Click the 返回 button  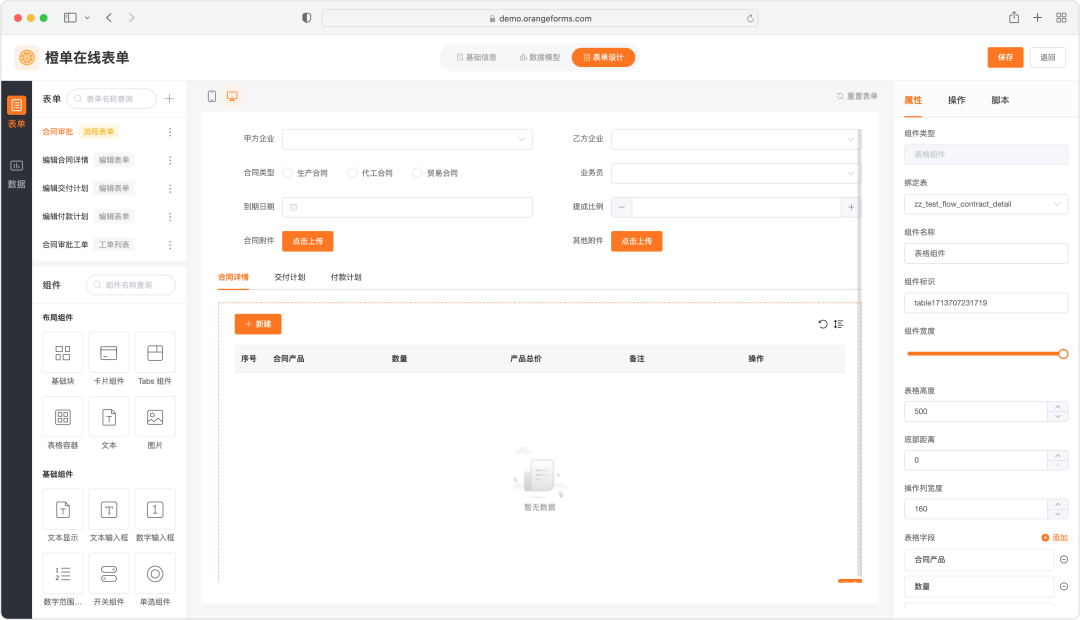click(x=1048, y=57)
